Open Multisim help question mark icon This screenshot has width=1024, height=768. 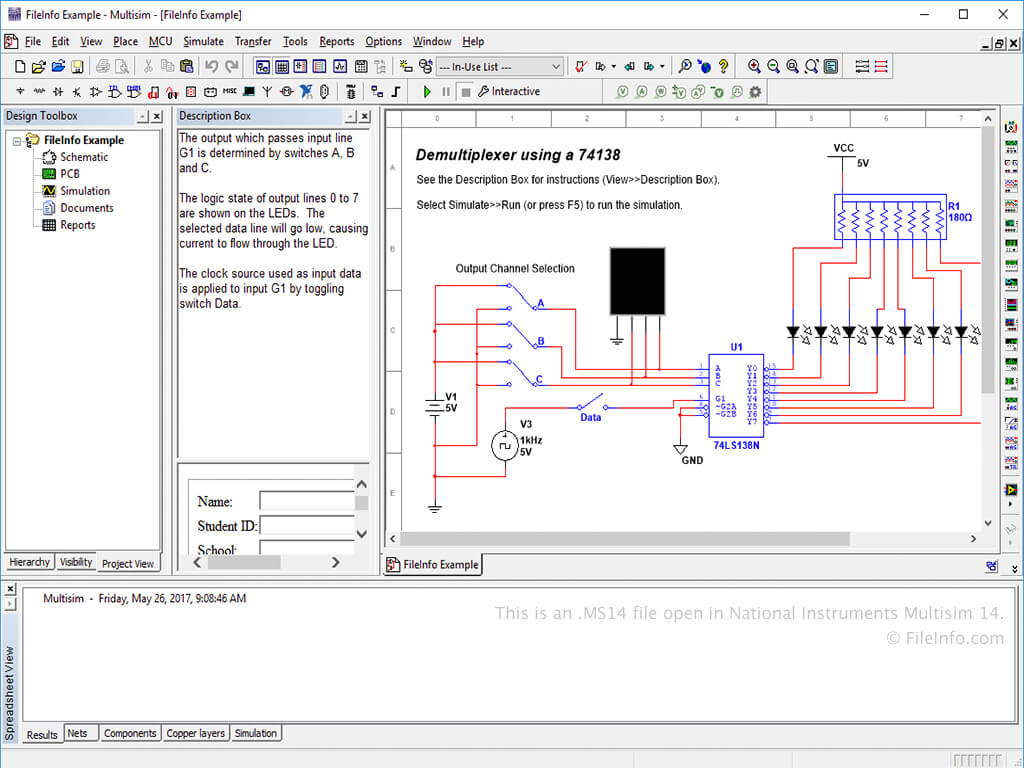723,67
